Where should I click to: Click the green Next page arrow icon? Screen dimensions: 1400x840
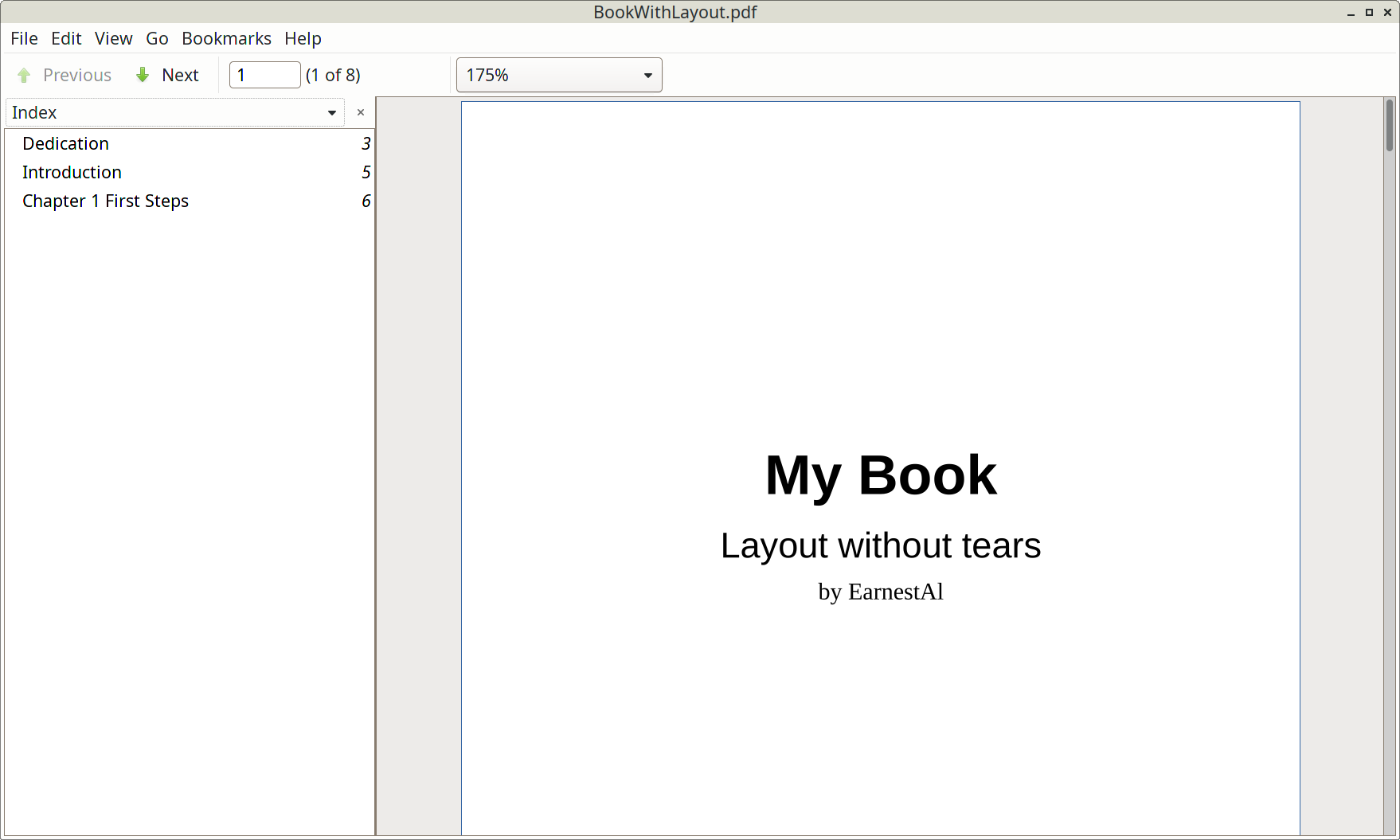click(x=143, y=75)
